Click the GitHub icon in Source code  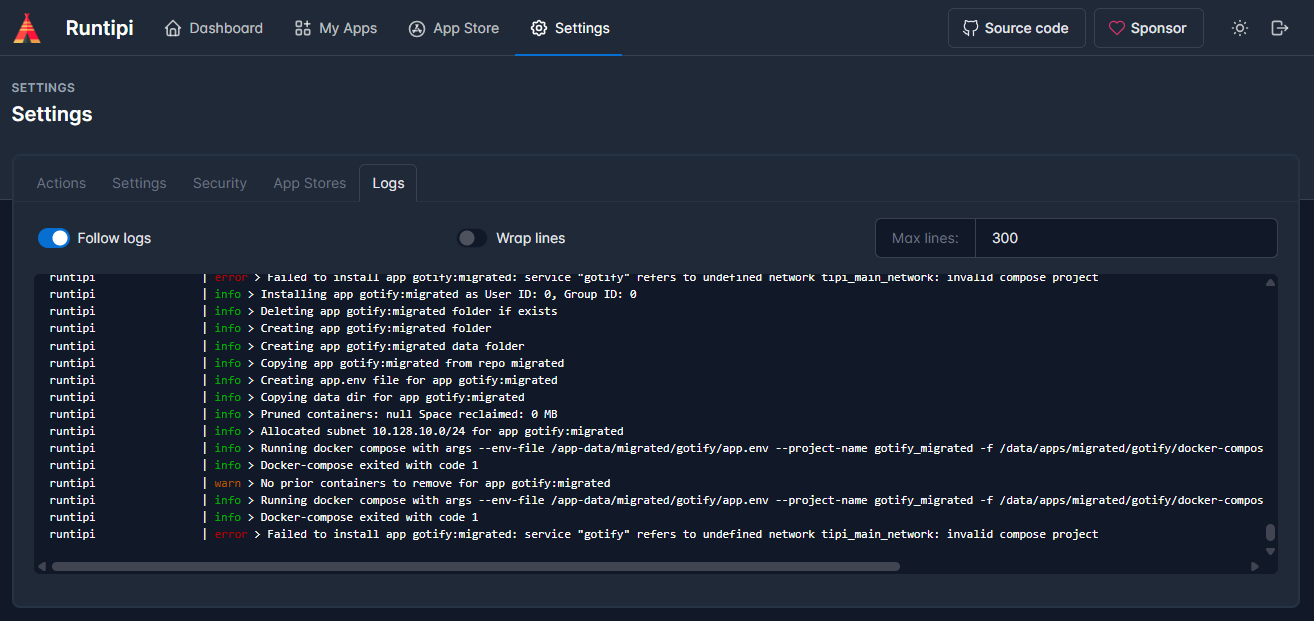coord(970,28)
